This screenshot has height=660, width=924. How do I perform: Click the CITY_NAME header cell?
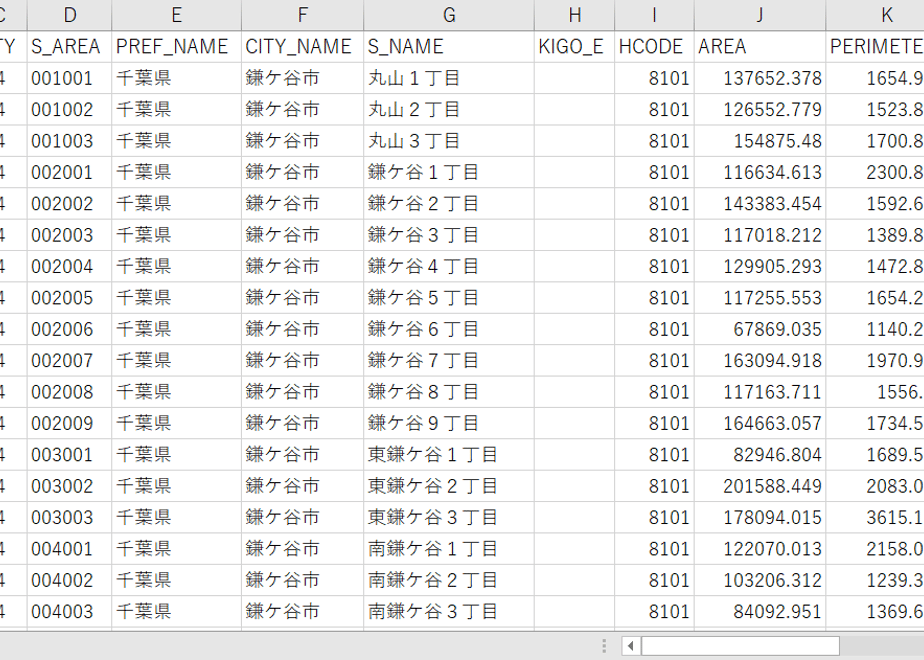302,47
